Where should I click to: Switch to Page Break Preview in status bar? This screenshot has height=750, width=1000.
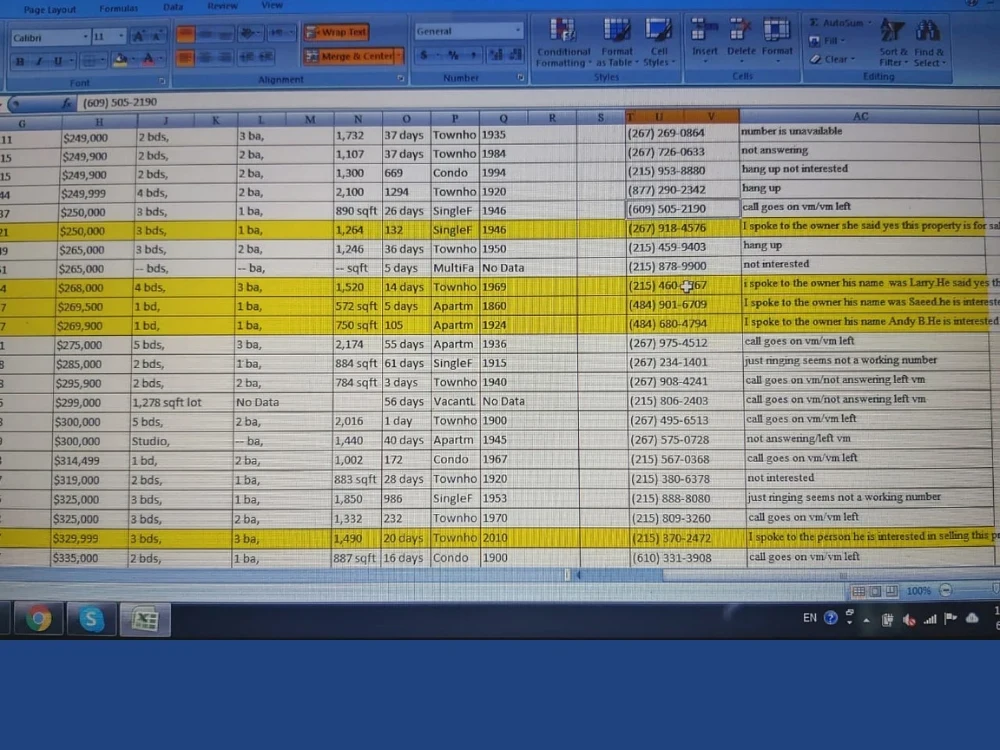pos(892,591)
